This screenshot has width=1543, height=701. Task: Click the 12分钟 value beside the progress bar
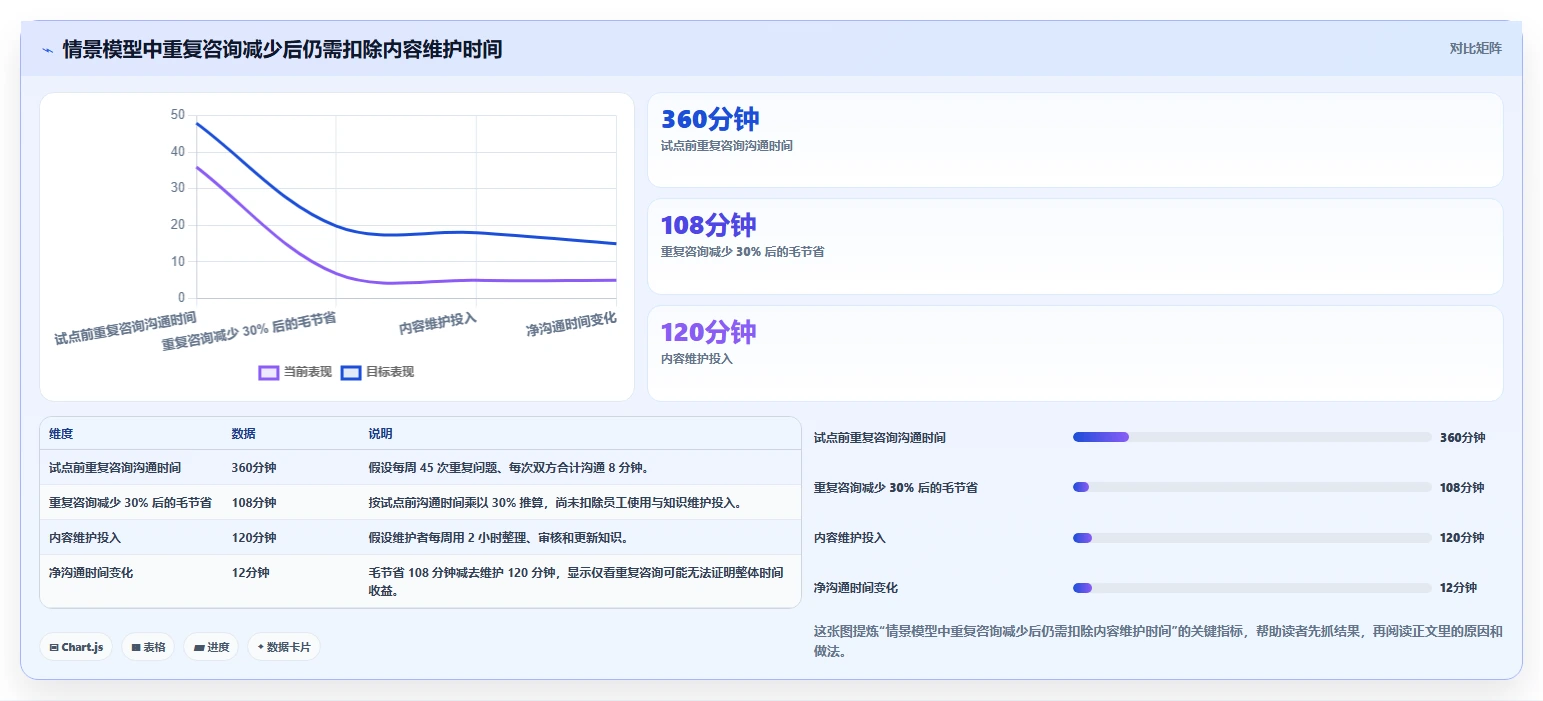click(x=1458, y=588)
